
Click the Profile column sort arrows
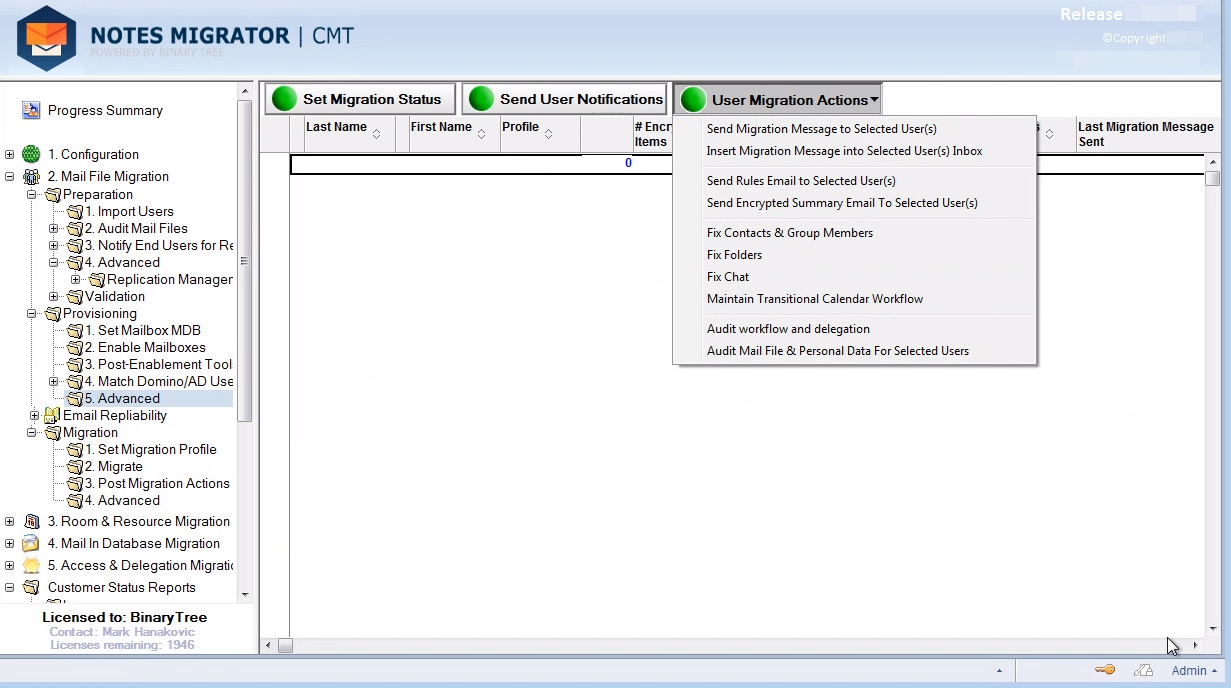[x=549, y=134]
